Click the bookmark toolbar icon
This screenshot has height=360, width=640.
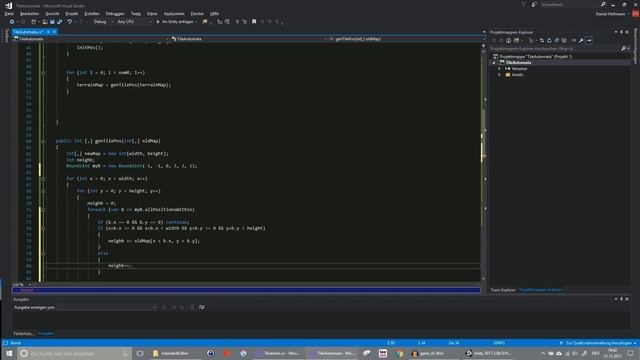click(x=254, y=22)
